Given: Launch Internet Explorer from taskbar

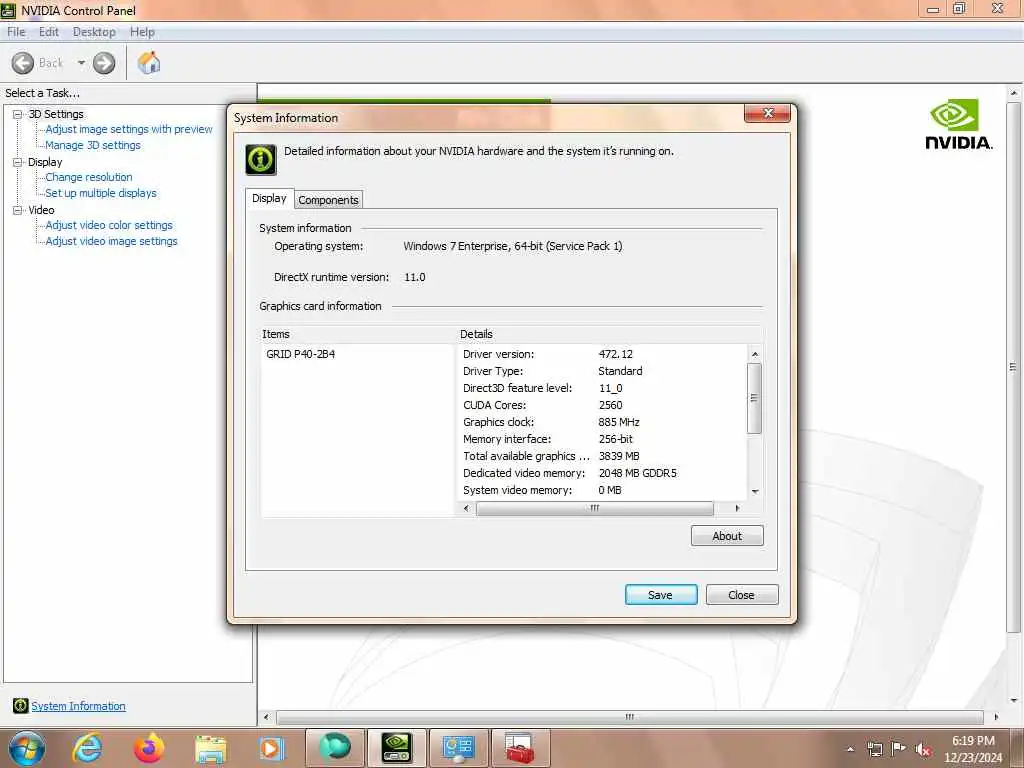Looking at the screenshot, I should 87,748.
